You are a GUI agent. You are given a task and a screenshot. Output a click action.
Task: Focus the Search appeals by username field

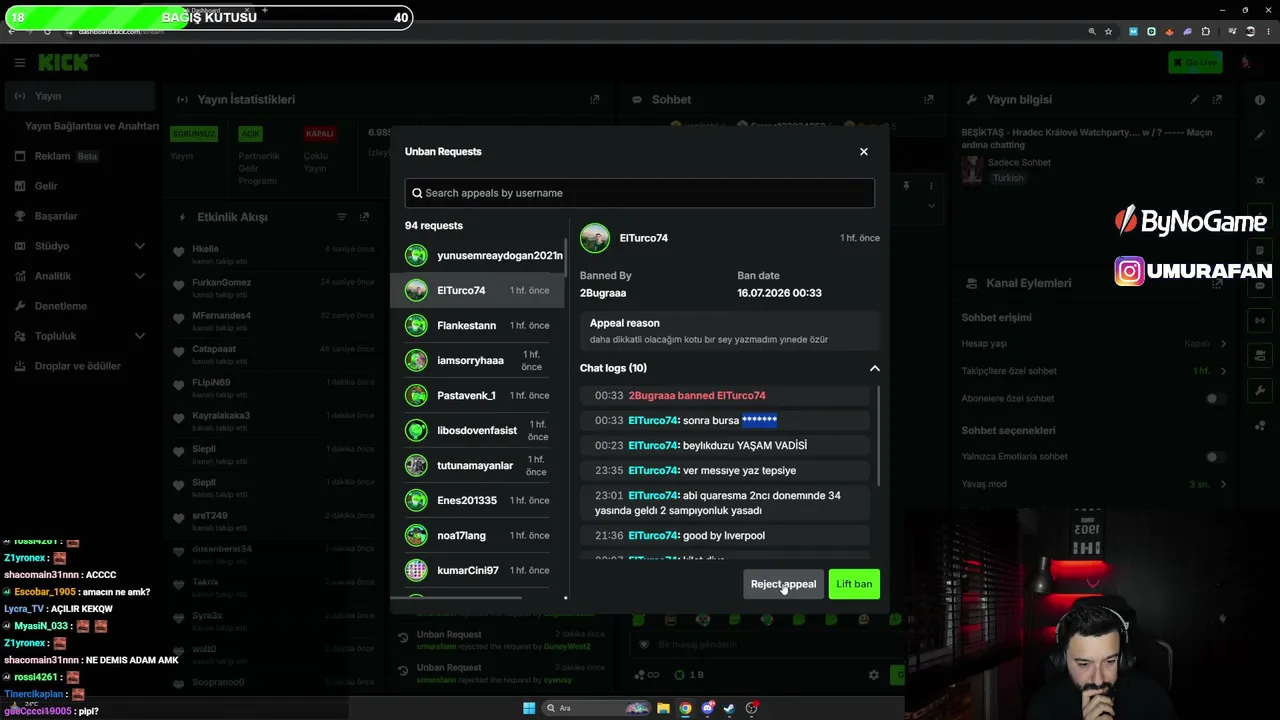click(640, 193)
